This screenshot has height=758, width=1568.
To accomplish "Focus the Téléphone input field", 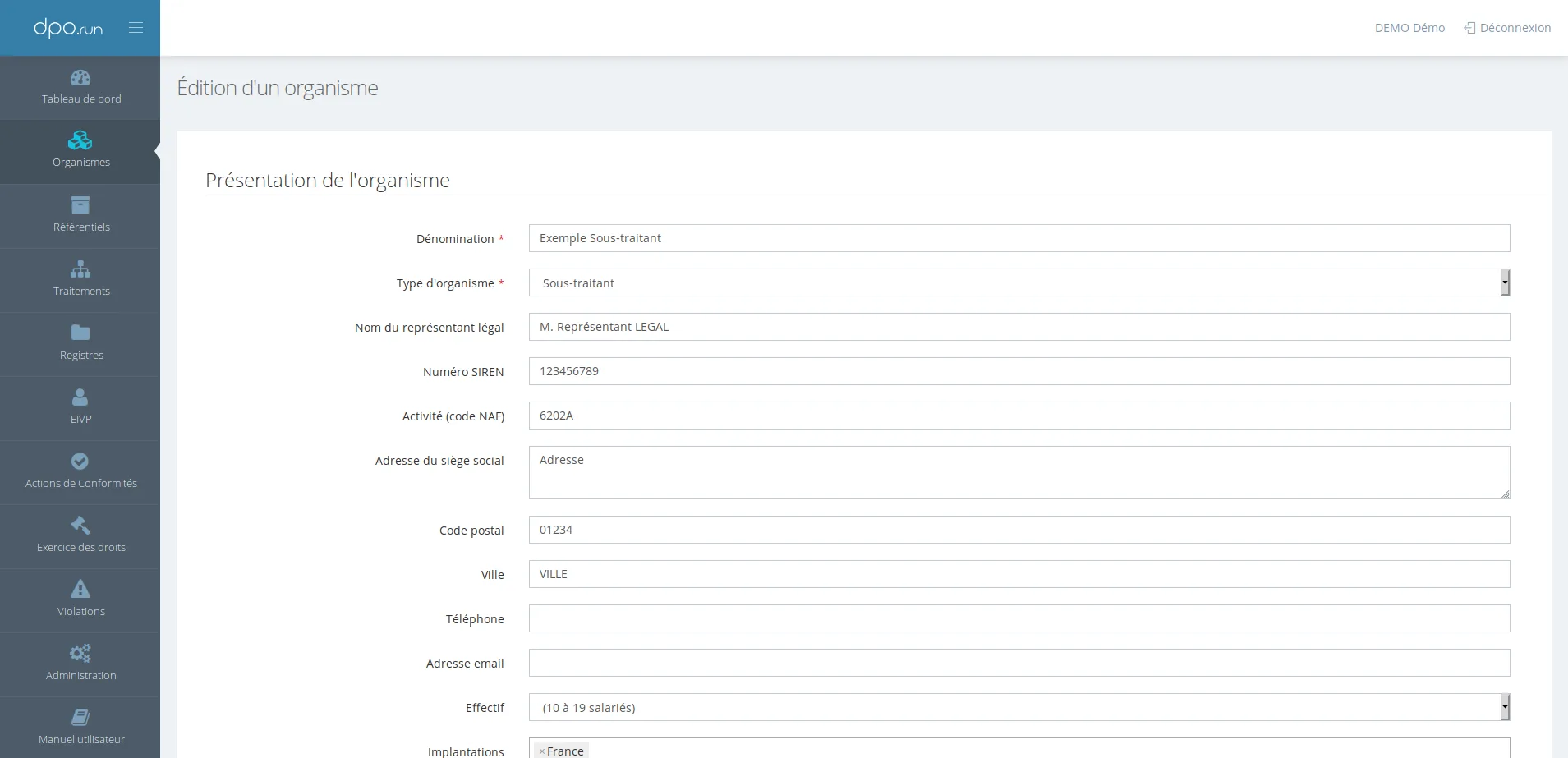I will [1019, 618].
